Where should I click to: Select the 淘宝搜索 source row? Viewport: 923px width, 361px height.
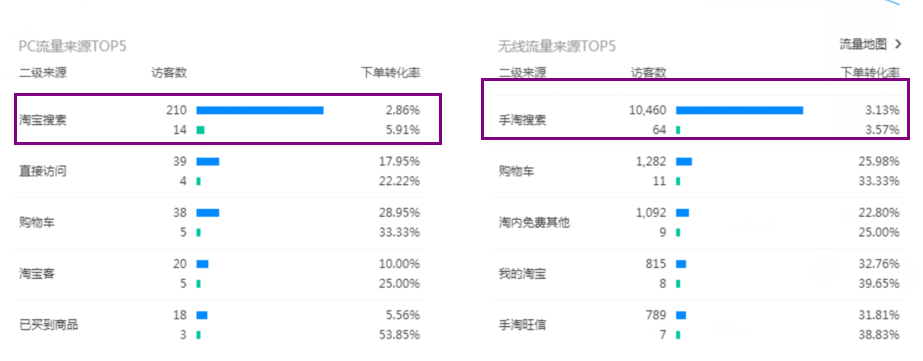[227, 118]
